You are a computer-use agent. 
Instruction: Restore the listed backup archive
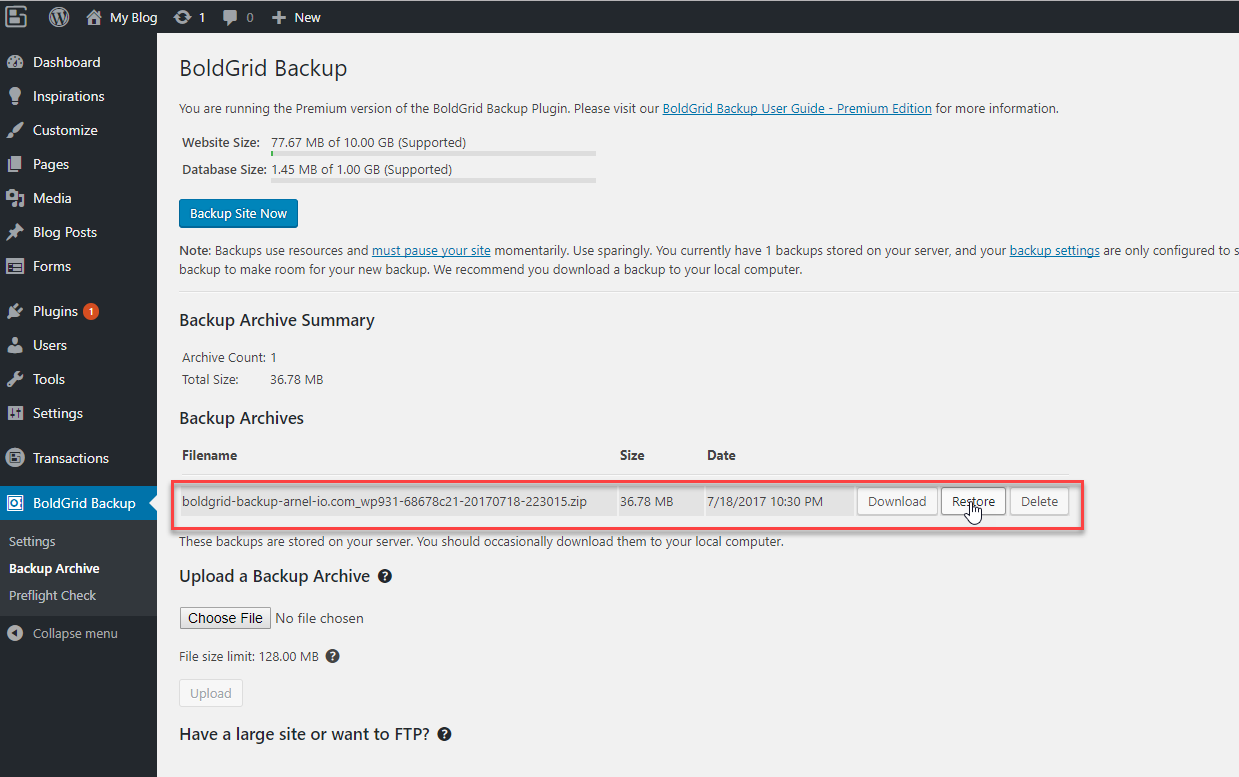point(973,501)
